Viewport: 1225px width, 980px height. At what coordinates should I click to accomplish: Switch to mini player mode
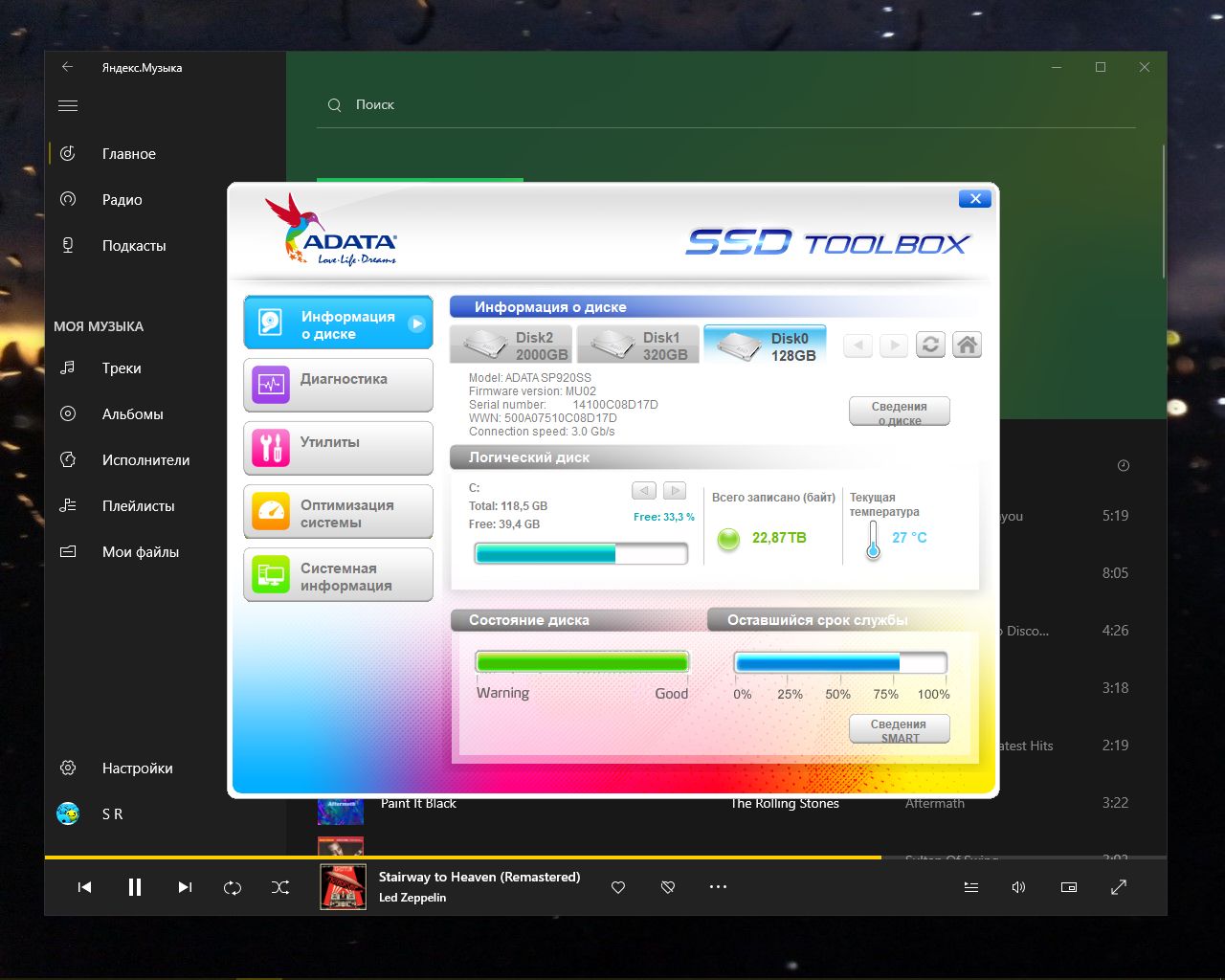click(x=1069, y=887)
